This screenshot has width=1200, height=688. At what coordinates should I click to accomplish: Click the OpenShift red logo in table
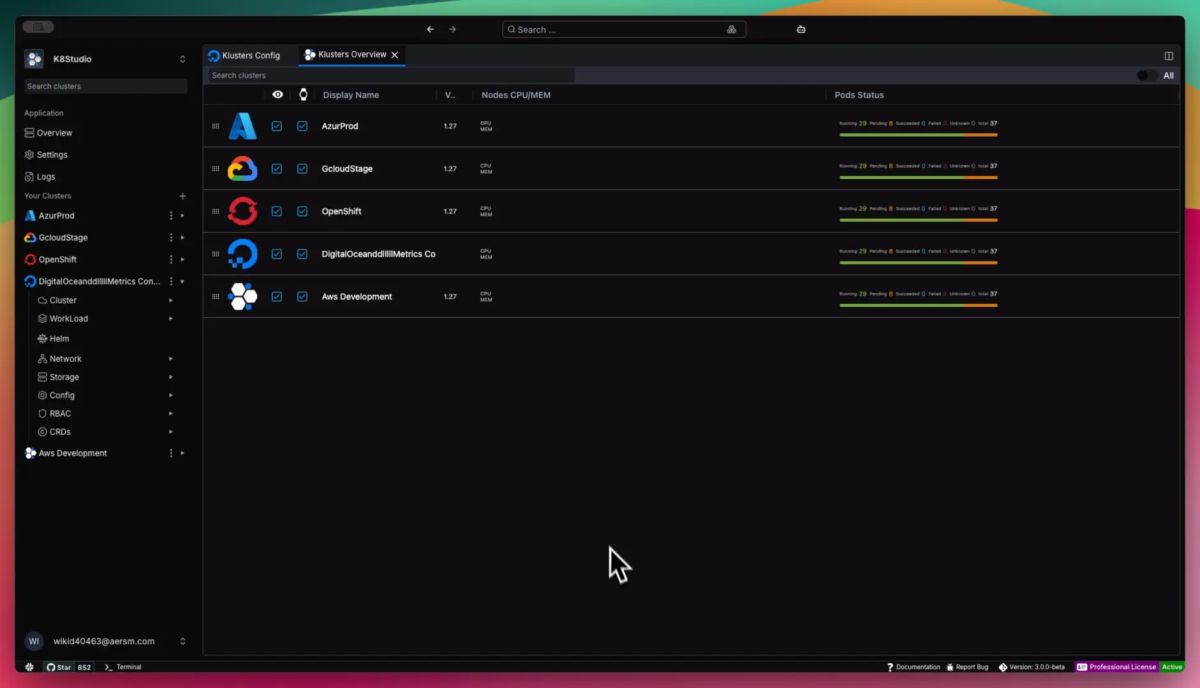(x=242, y=211)
